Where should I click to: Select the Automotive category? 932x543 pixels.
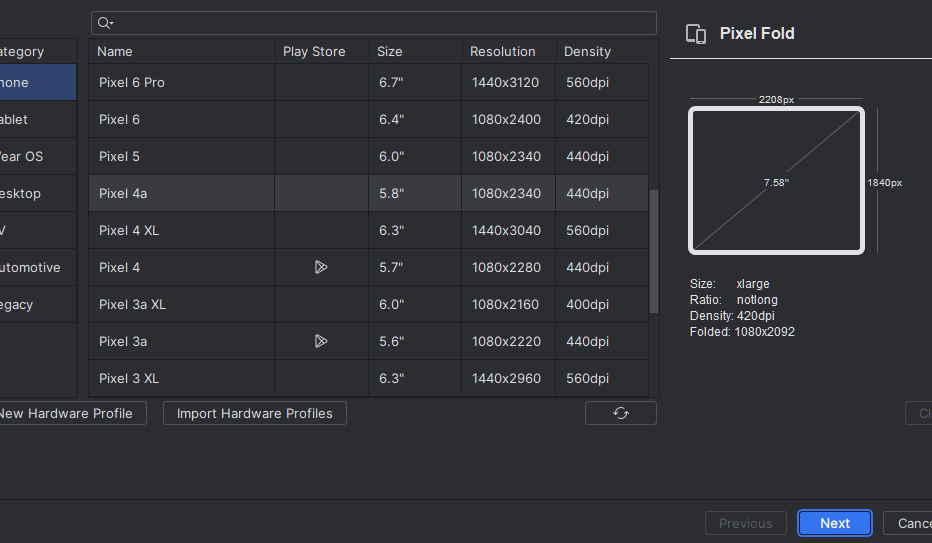[38, 267]
